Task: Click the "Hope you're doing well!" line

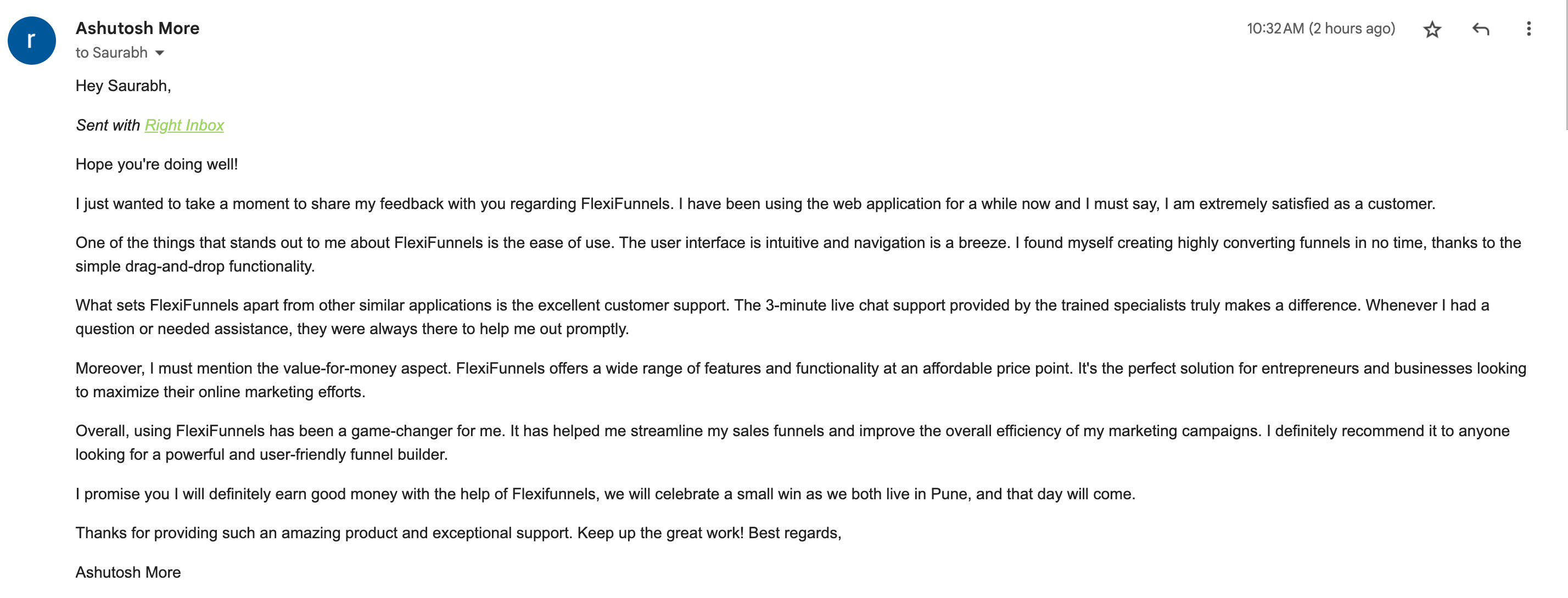Action: (x=156, y=164)
